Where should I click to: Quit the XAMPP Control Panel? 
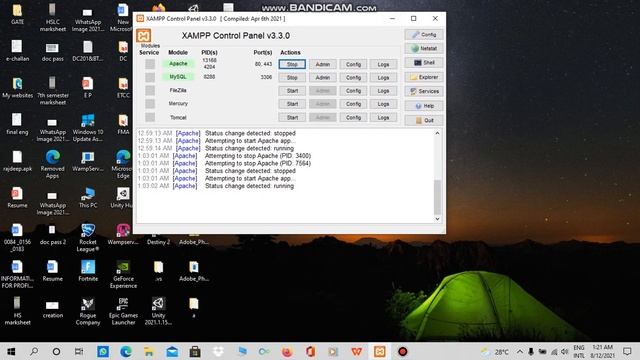click(424, 120)
